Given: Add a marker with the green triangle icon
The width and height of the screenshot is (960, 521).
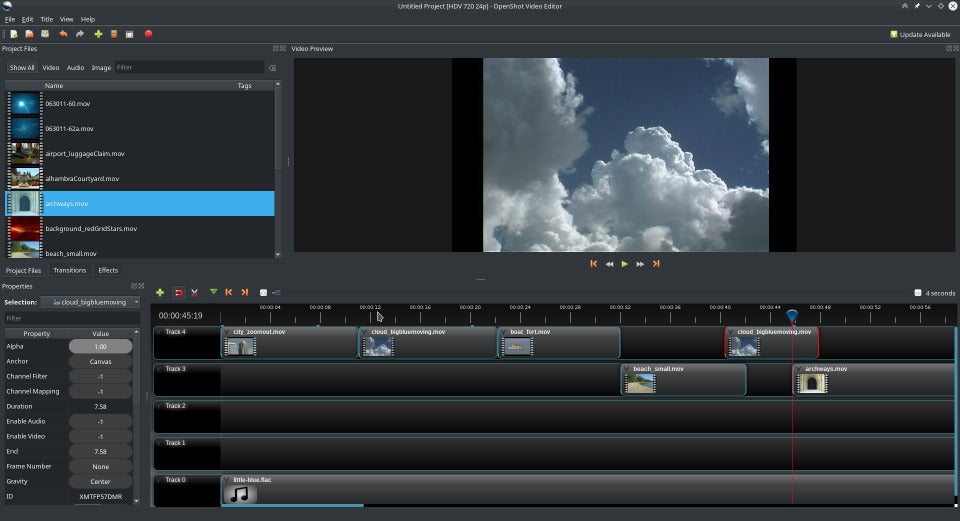Looking at the screenshot, I should click(x=213, y=292).
